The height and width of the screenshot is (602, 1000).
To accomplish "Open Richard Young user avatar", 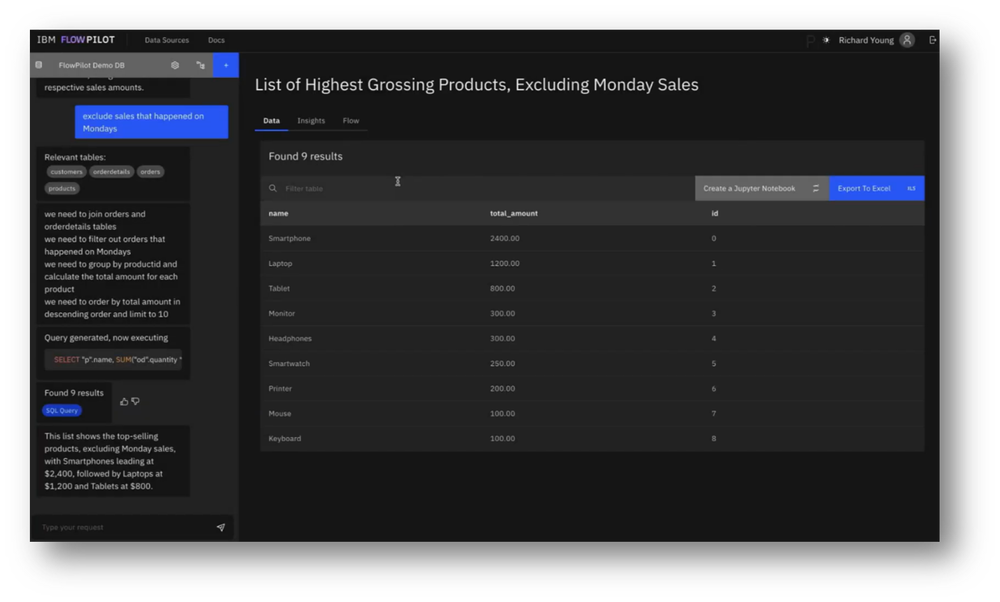I will click(x=906, y=40).
